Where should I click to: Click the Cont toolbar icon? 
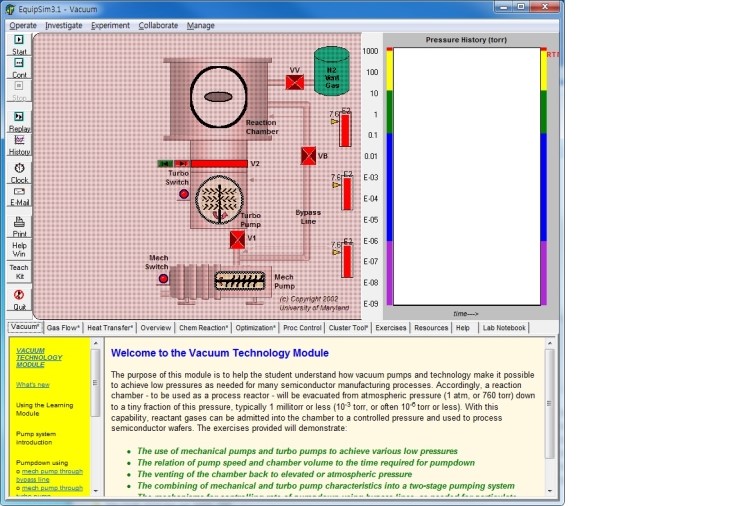point(19,63)
